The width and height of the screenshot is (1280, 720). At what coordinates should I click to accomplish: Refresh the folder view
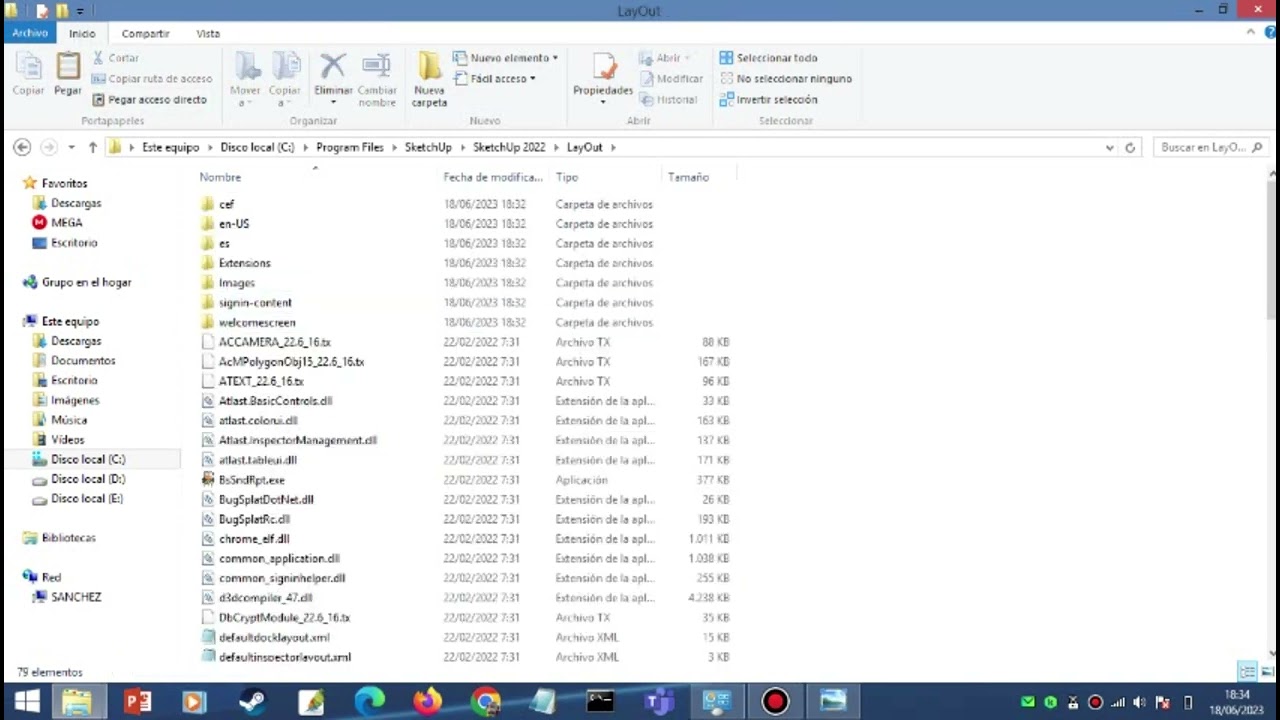click(1130, 147)
